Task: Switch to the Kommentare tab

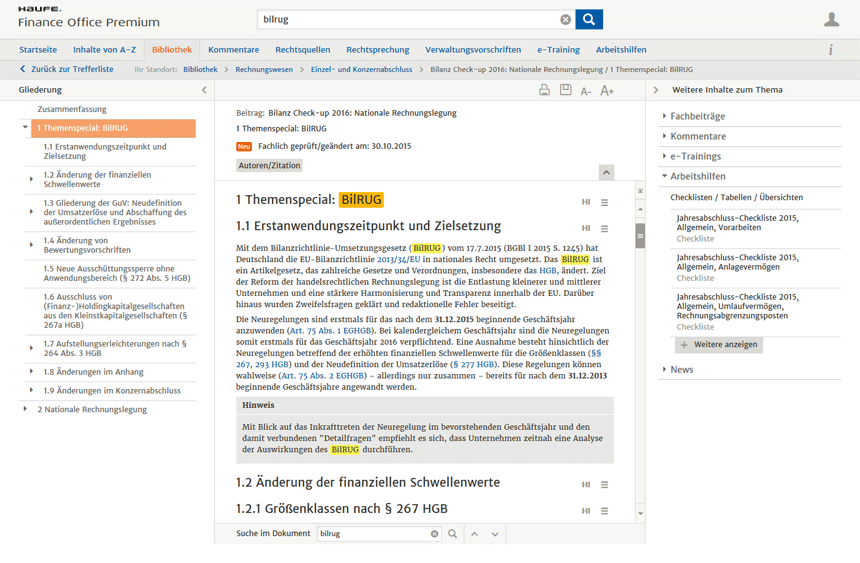Action: point(233,50)
